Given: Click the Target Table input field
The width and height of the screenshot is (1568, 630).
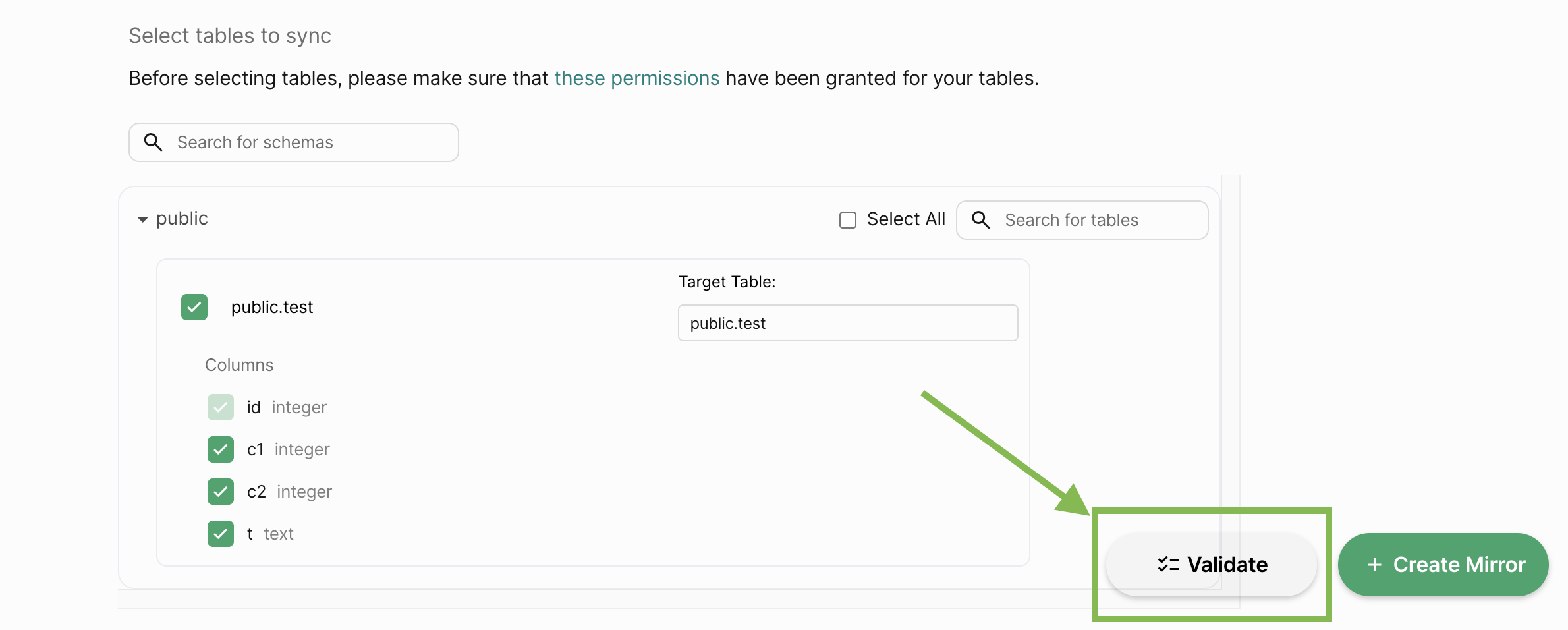Looking at the screenshot, I should coord(848,323).
